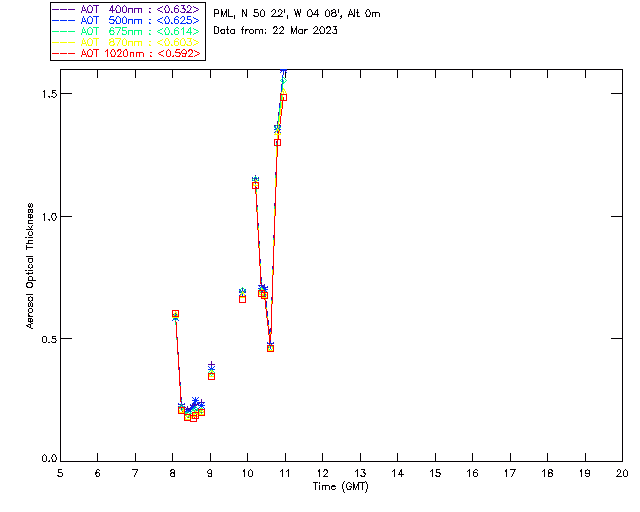The width and height of the screenshot is (640, 512).
Task: Click the x-axis label 5
Action: pyautogui.click(x=60, y=473)
